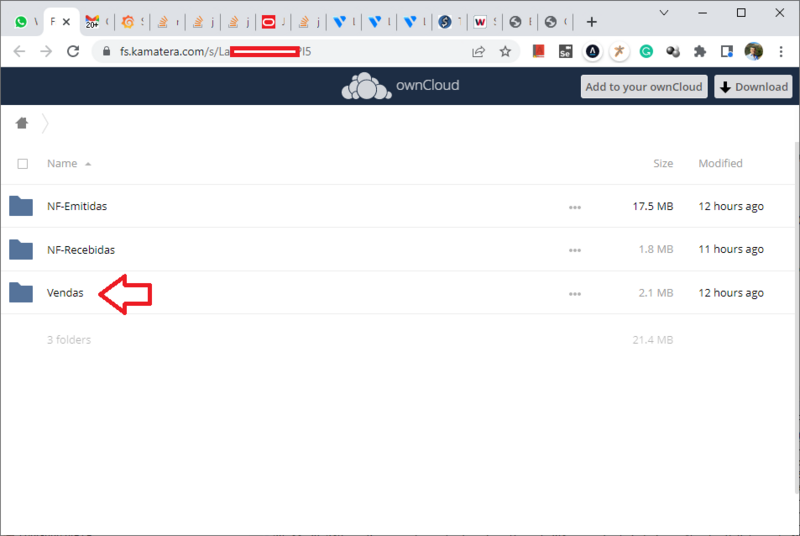Reload the page with the refresh icon

point(73,51)
